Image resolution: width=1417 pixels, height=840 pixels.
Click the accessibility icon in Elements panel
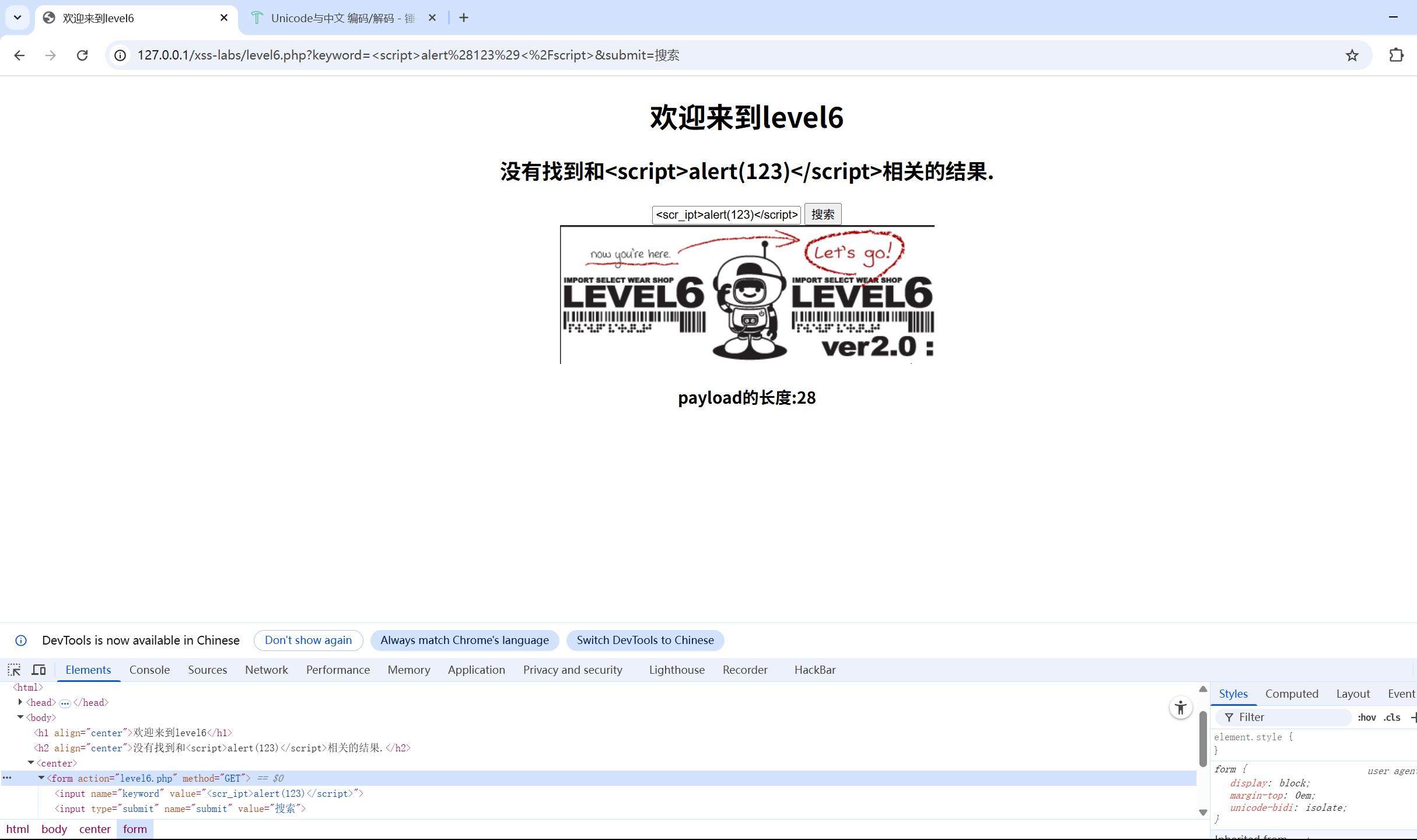point(1180,707)
